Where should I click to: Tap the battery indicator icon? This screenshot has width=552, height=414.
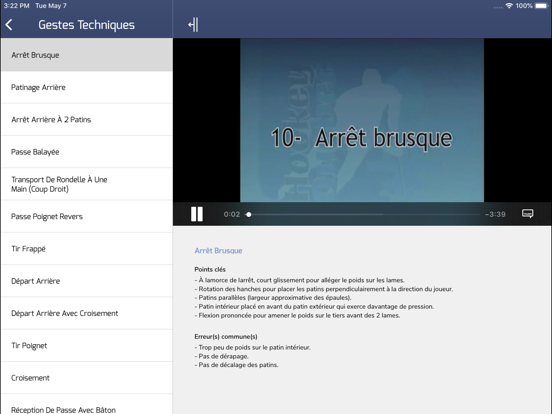point(541,6)
